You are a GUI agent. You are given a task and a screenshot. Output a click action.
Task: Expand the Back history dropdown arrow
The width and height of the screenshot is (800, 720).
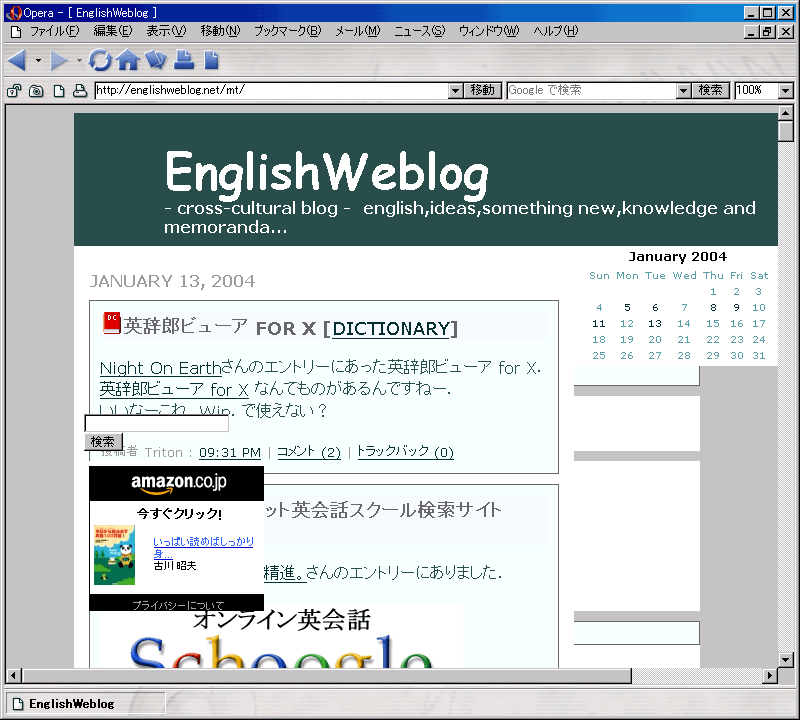click(x=38, y=61)
